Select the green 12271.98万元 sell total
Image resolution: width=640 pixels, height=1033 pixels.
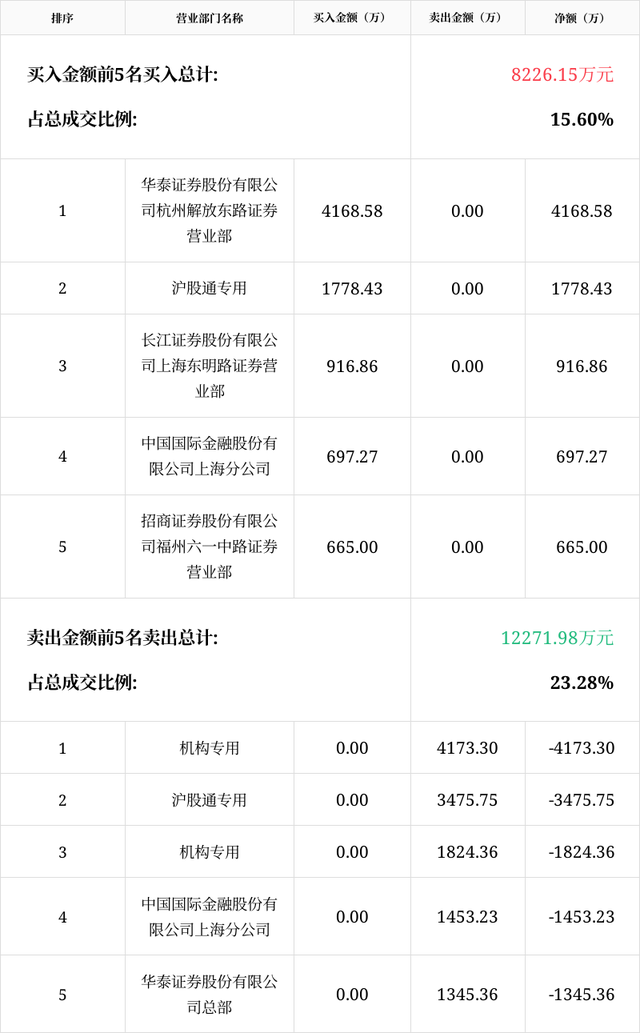557,638
